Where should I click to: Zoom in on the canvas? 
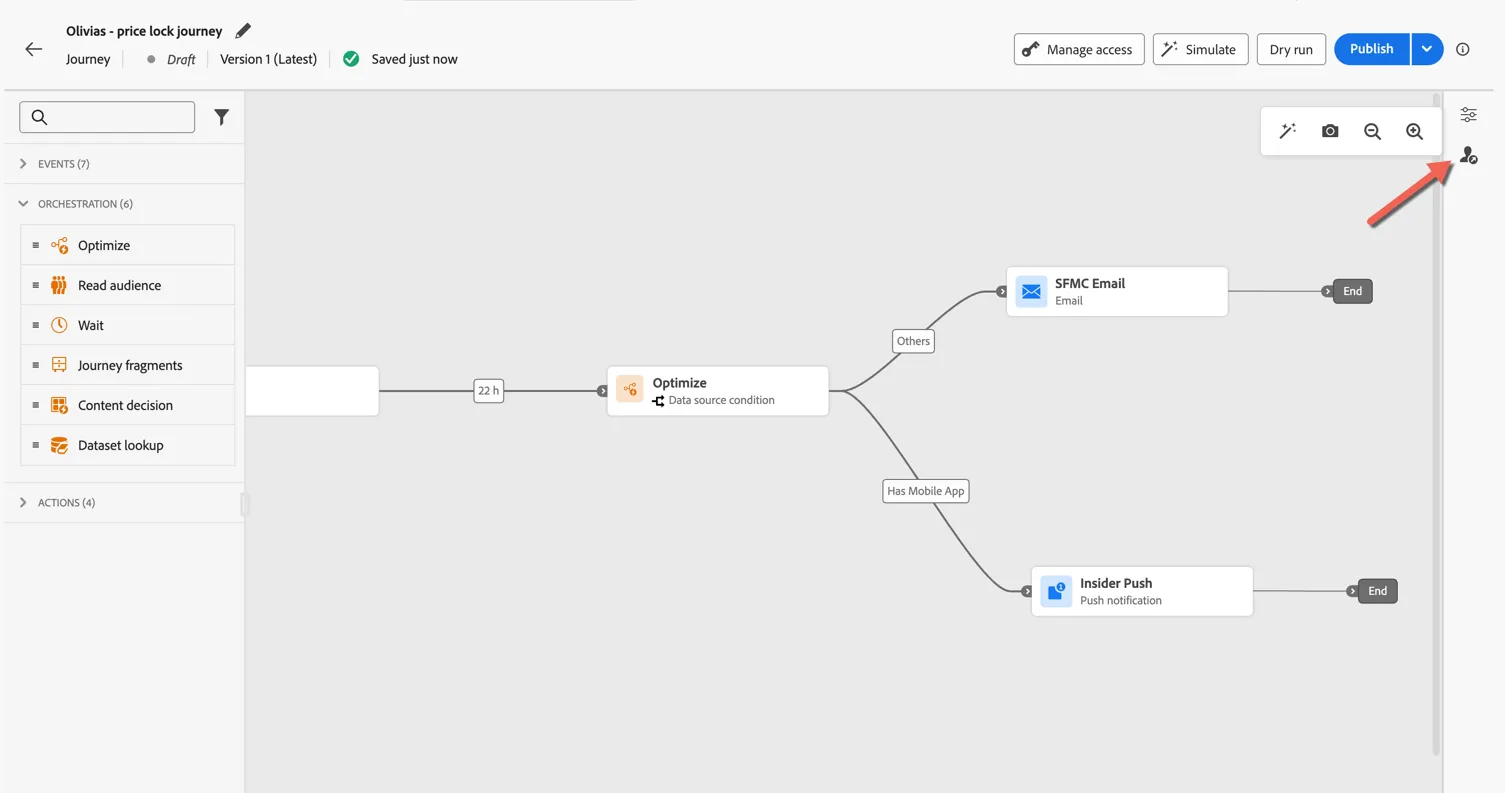(x=1414, y=131)
